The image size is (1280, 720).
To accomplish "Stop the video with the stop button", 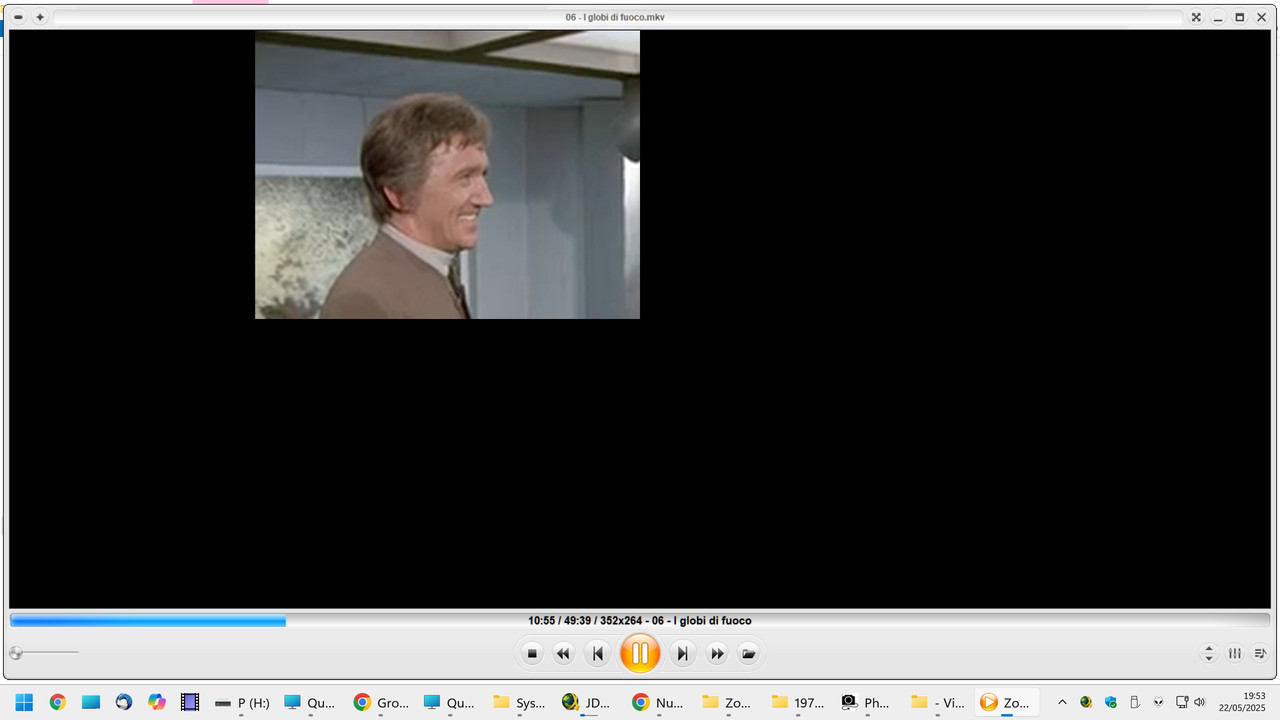I will [532, 654].
